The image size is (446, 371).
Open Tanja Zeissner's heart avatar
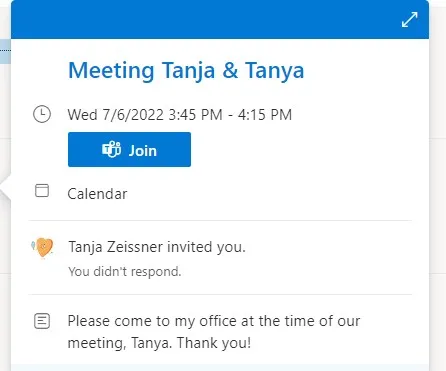(43, 247)
